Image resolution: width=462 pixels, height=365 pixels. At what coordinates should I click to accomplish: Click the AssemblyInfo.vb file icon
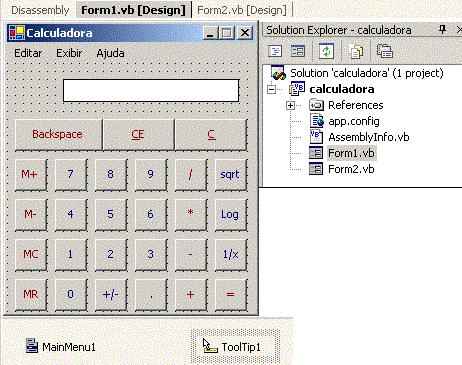[x=316, y=137]
